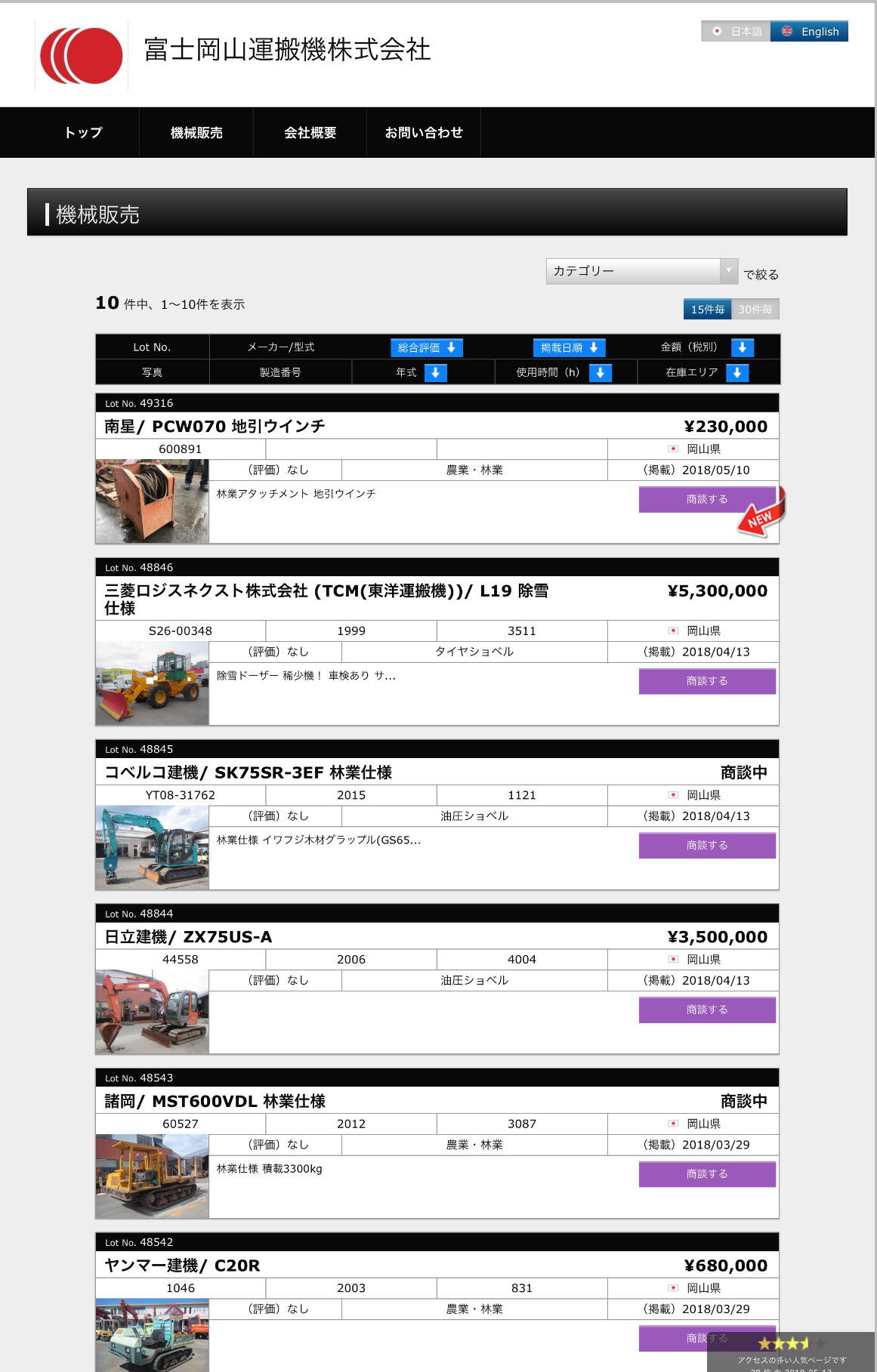The image size is (877, 1372).
Task: Click 商談する for 日立建機 ZX75US-A
Action: pos(707,1010)
